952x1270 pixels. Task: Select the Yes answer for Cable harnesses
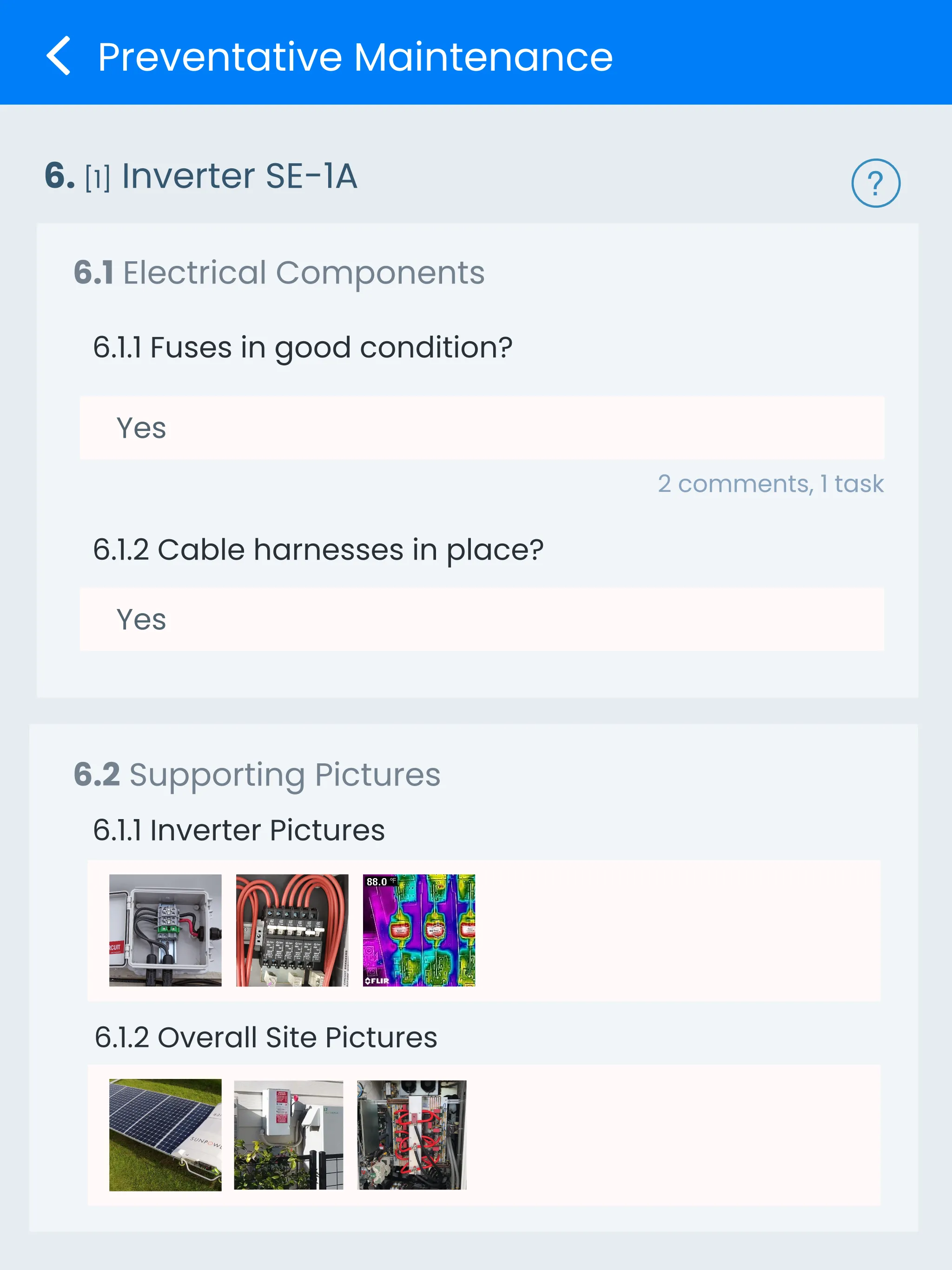pyautogui.click(x=481, y=620)
